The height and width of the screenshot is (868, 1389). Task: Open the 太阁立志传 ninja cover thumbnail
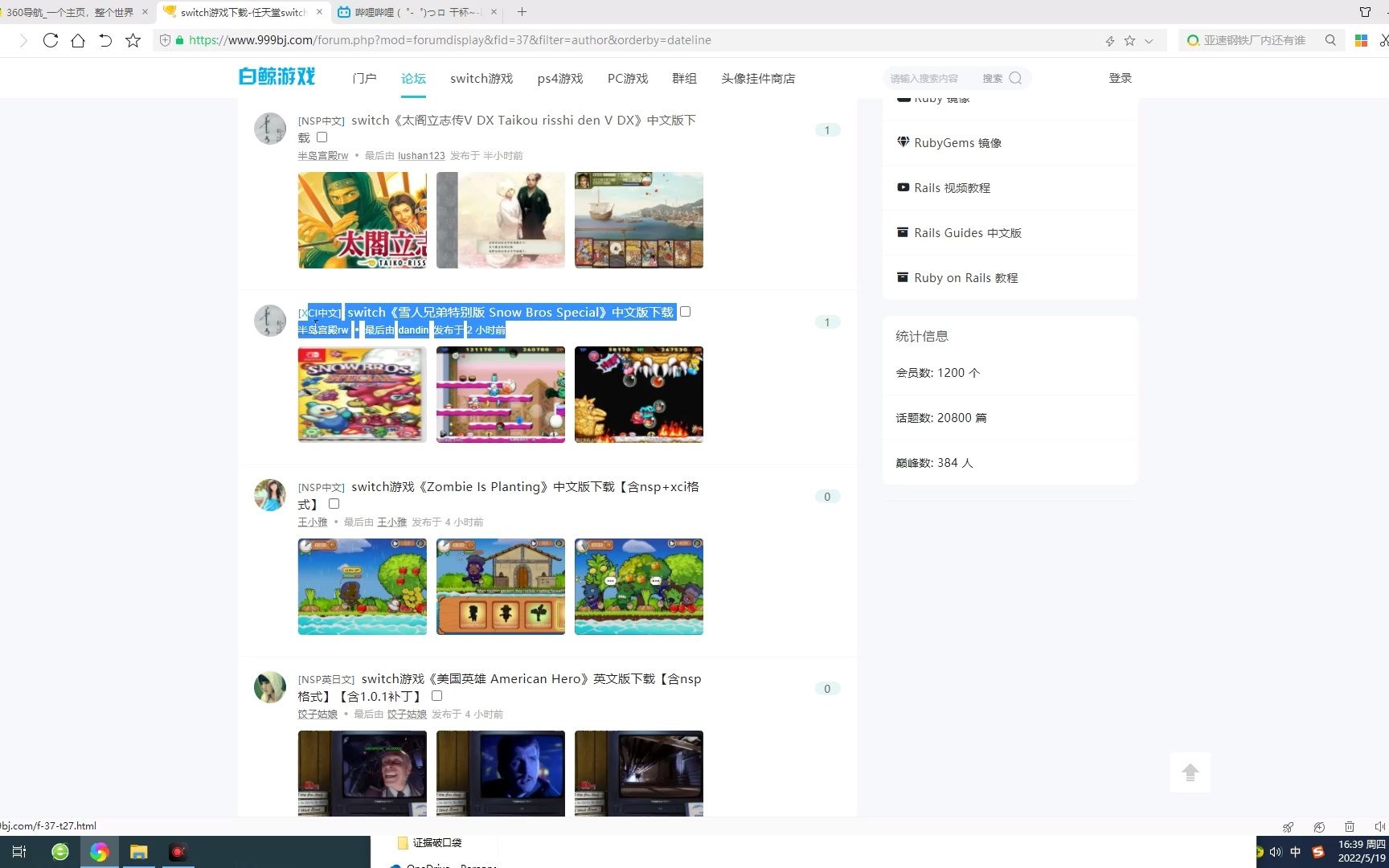tap(363, 220)
